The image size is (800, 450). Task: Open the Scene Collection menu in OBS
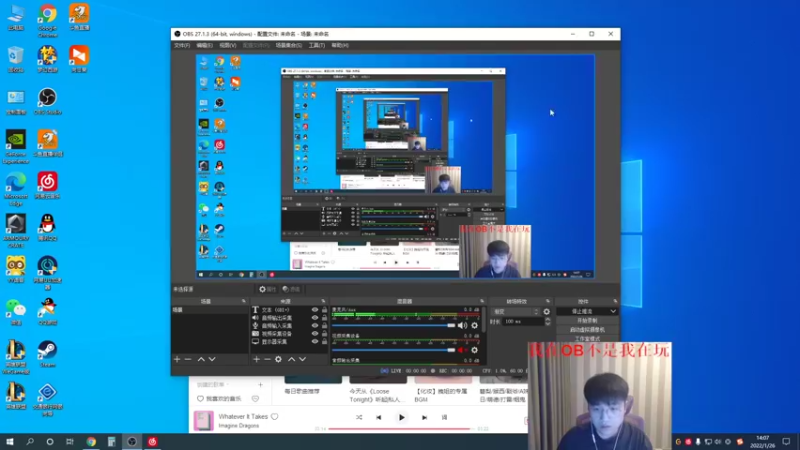pyautogui.click(x=289, y=45)
